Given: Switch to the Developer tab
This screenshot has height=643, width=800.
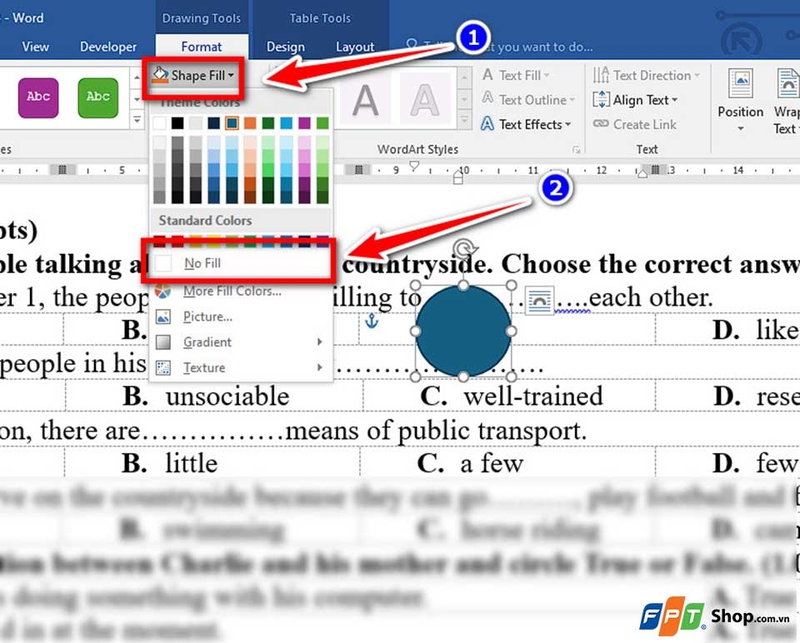Looking at the screenshot, I should coord(108,47).
